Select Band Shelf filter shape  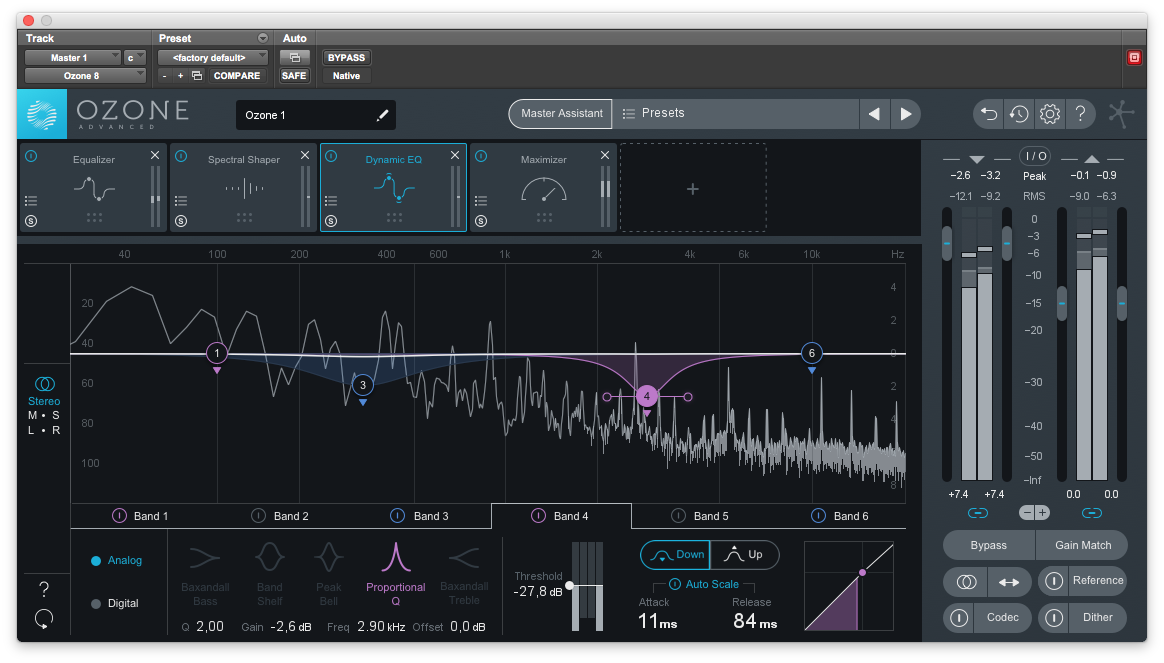click(x=269, y=574)
